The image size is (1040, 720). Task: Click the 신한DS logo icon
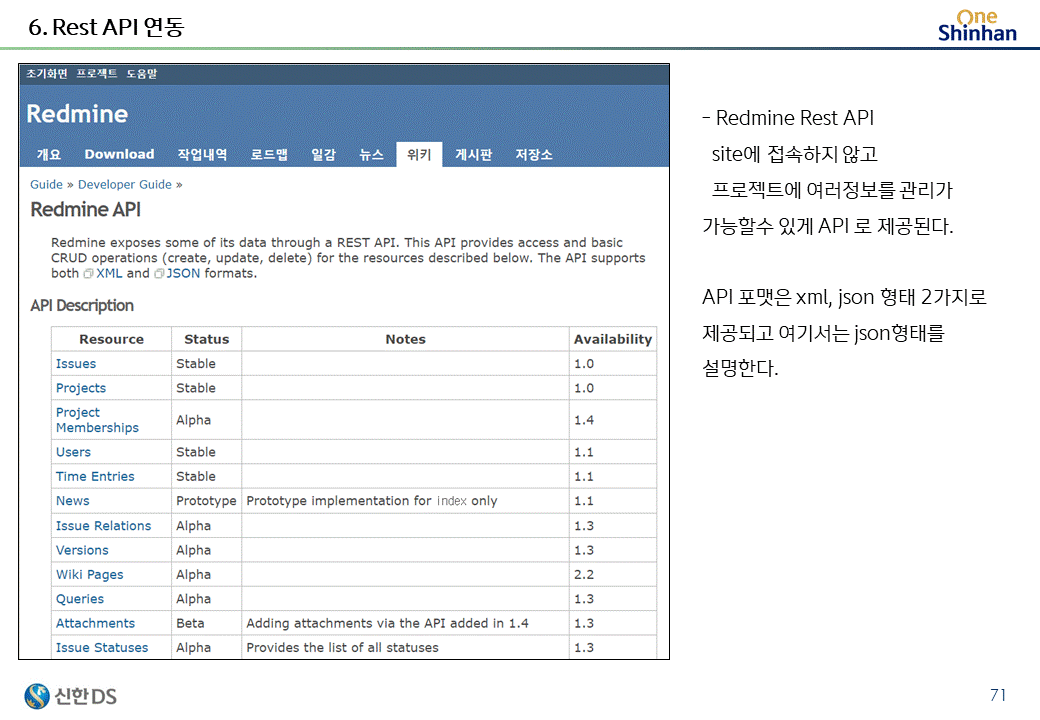click(37, 696)
